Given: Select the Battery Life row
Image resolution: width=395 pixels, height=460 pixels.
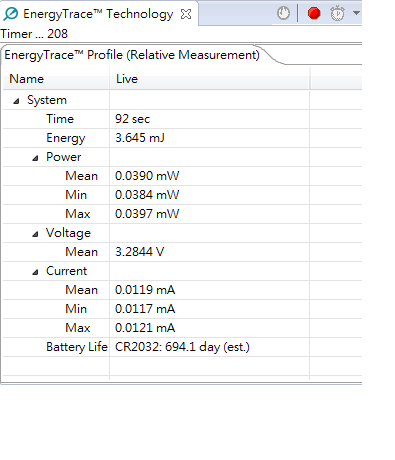Looking at the screenshot, I should pyautogui.click(x=182, y=347).
